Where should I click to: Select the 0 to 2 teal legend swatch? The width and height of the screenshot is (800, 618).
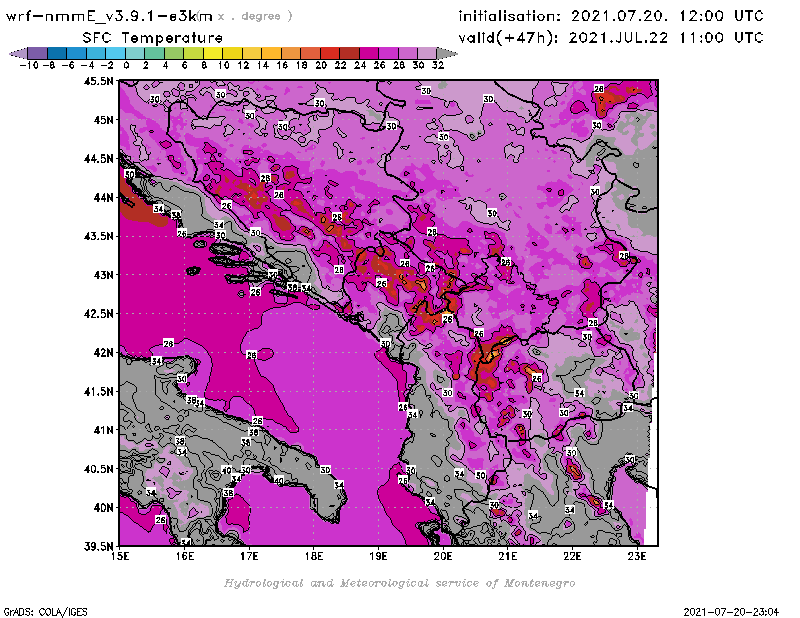pyautogui.click(x=135, y=53)
